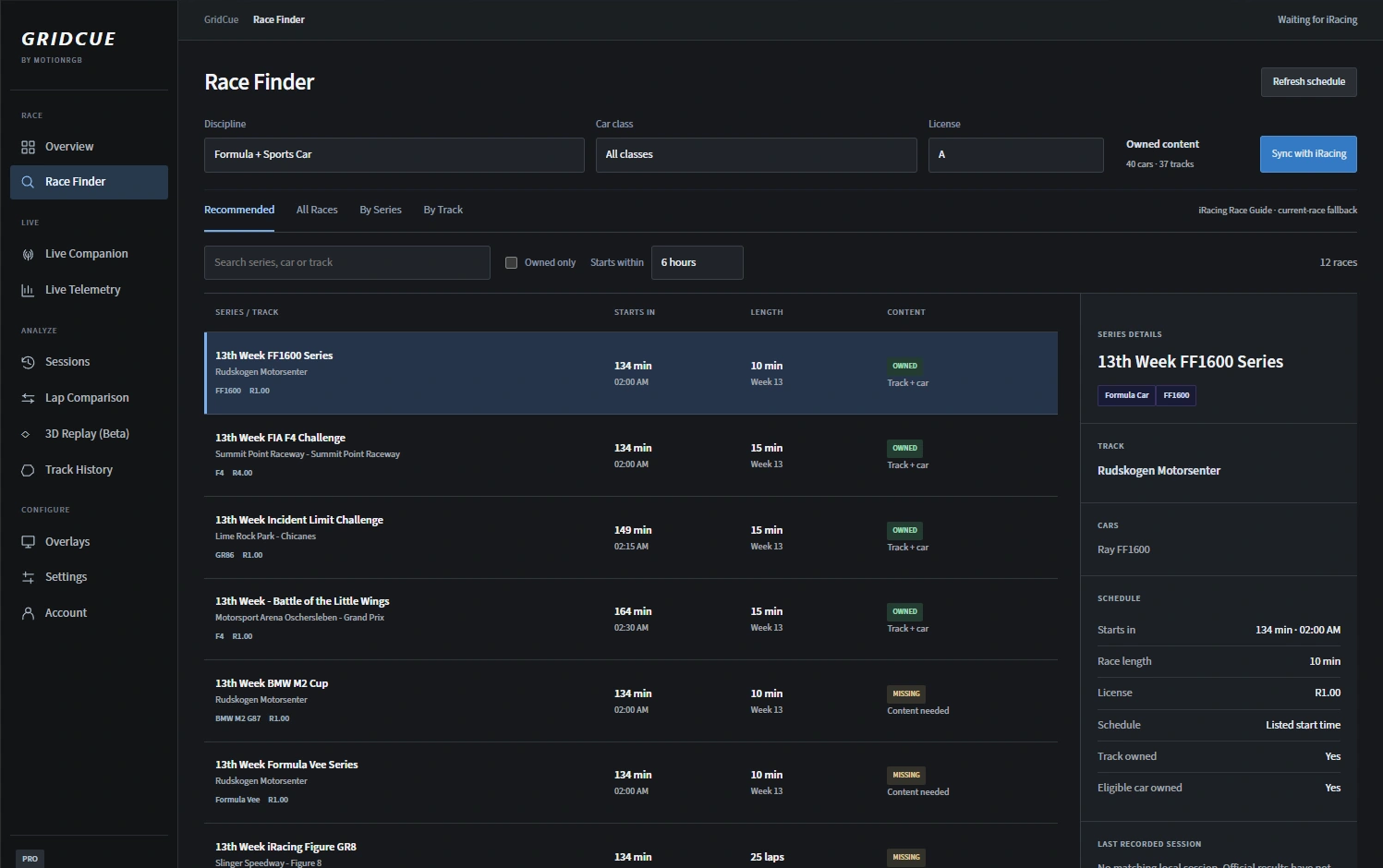
Task: Click the SERIES / TRACK column header
Action: tap(247, 313)
